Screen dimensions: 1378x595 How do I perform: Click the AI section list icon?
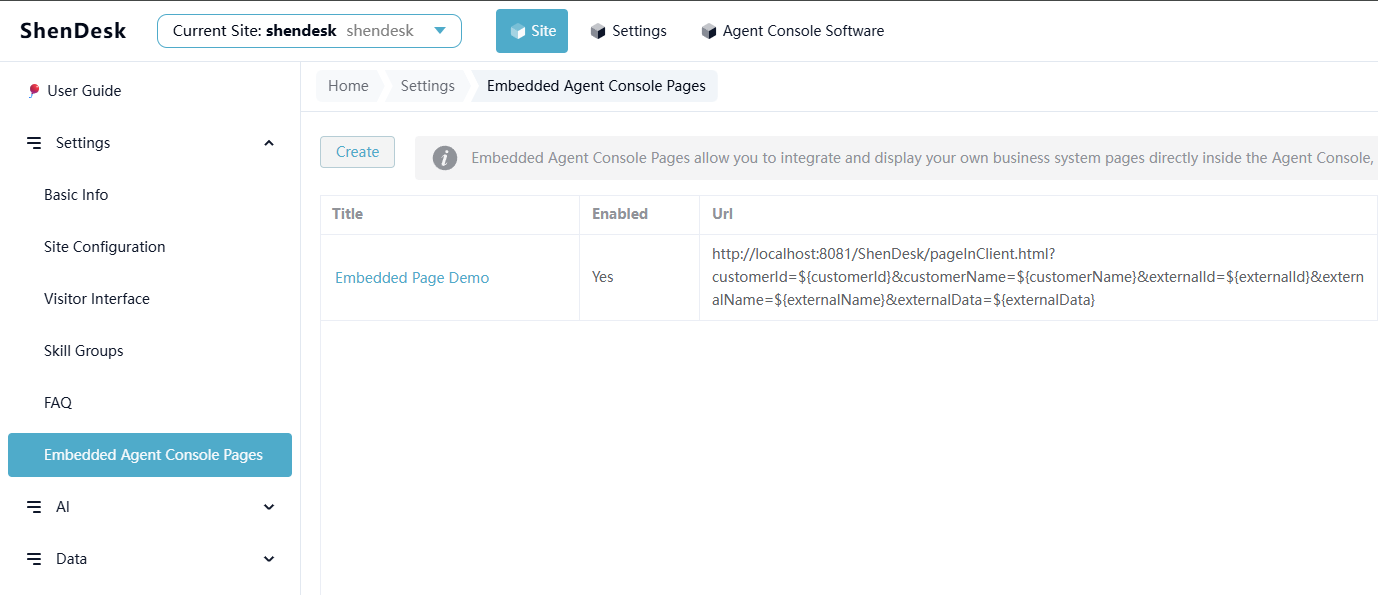(x=34, y=507)
